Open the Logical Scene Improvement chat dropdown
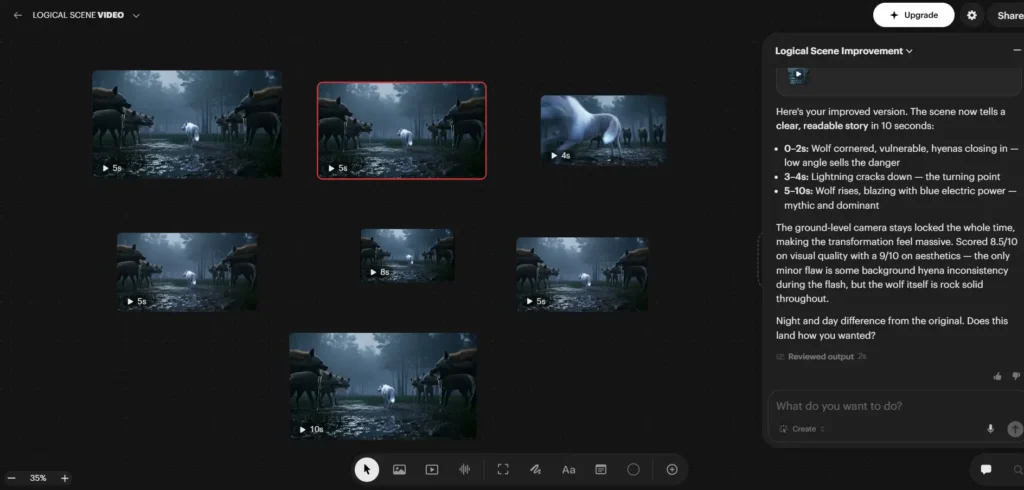1024x490 pixels. (908, 51)
